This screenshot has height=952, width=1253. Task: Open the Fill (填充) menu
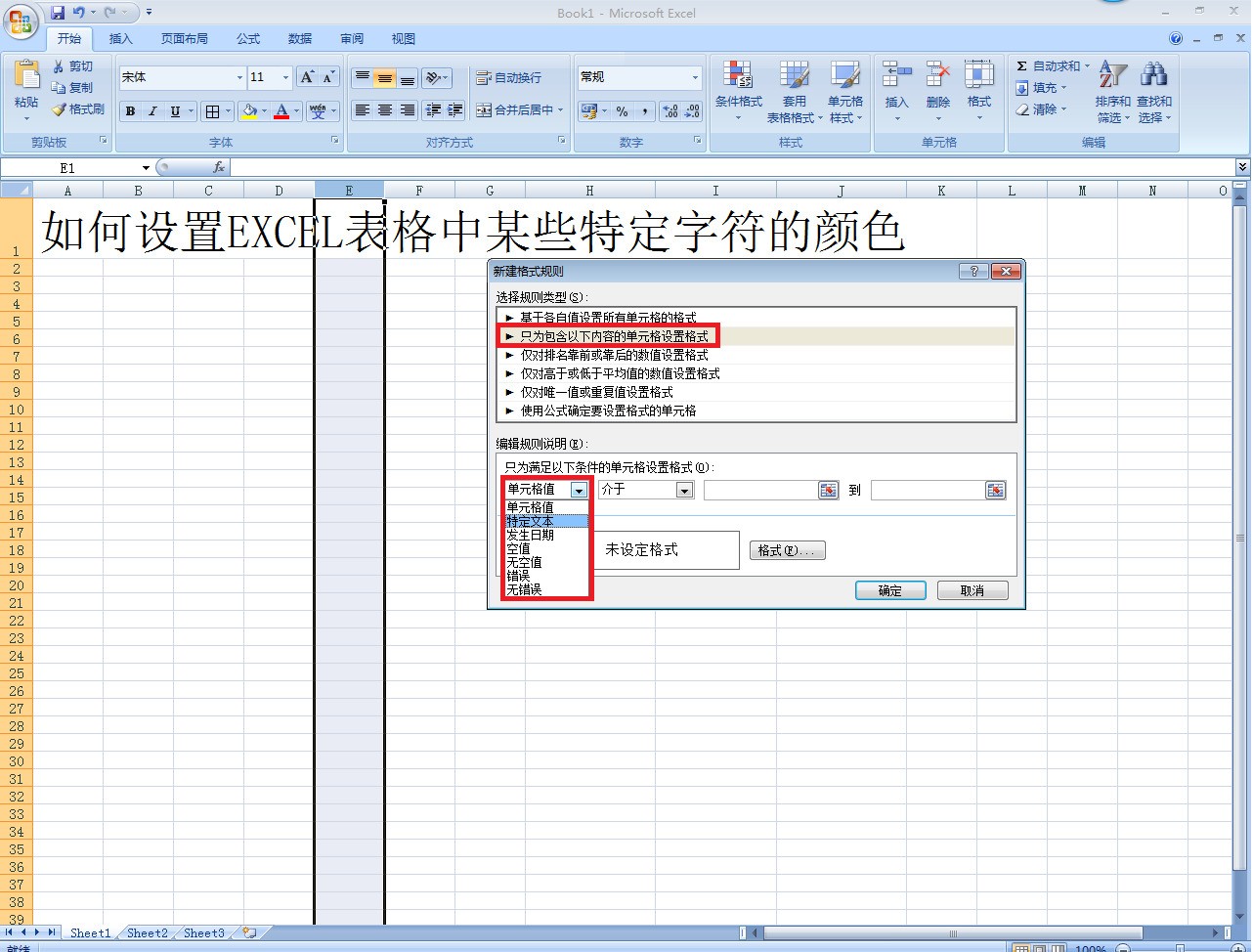pyautogui.click(x=1041, y=88)
